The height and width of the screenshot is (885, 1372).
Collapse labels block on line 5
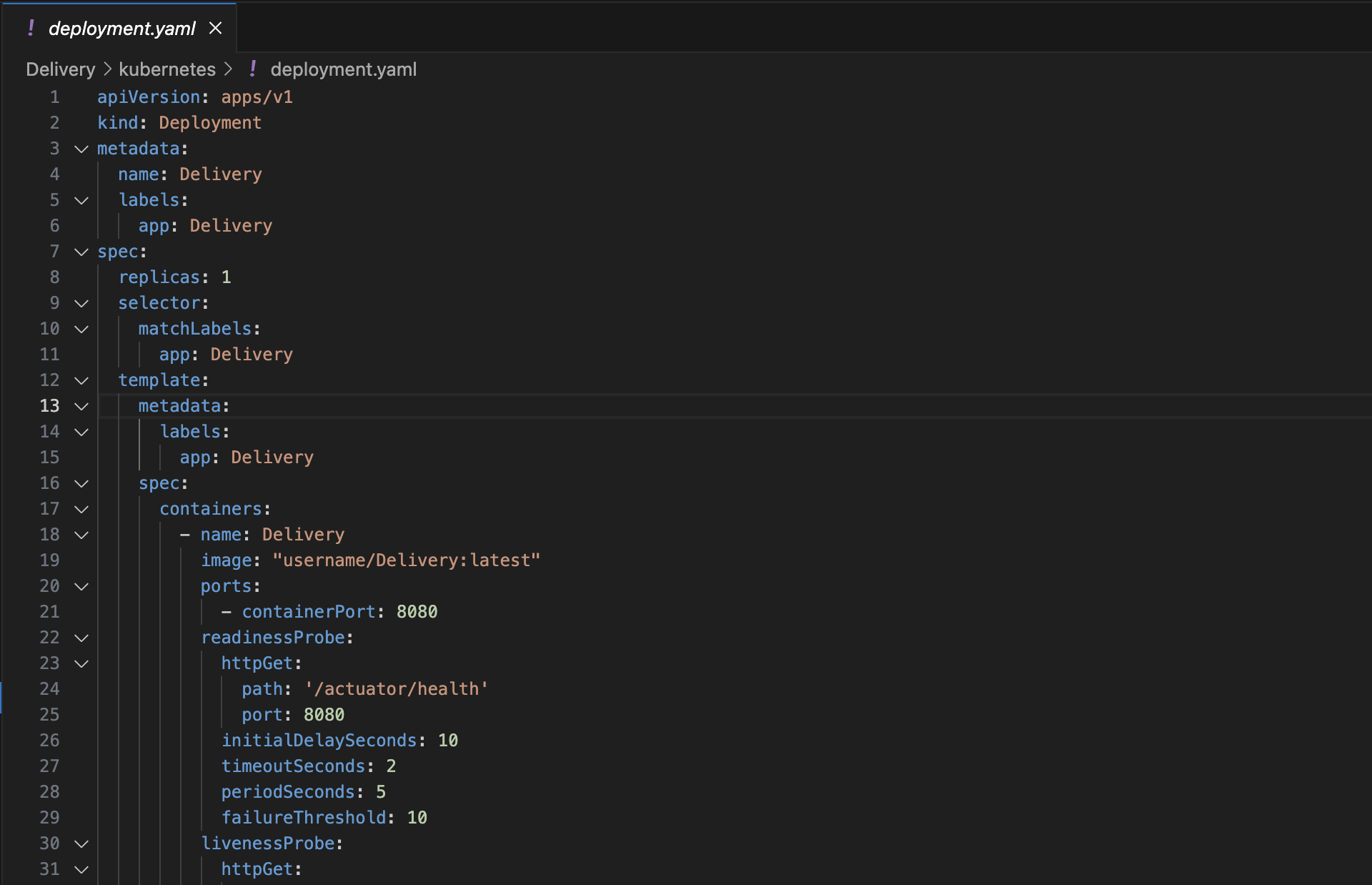pyautogui.click(x=81, y=200)
